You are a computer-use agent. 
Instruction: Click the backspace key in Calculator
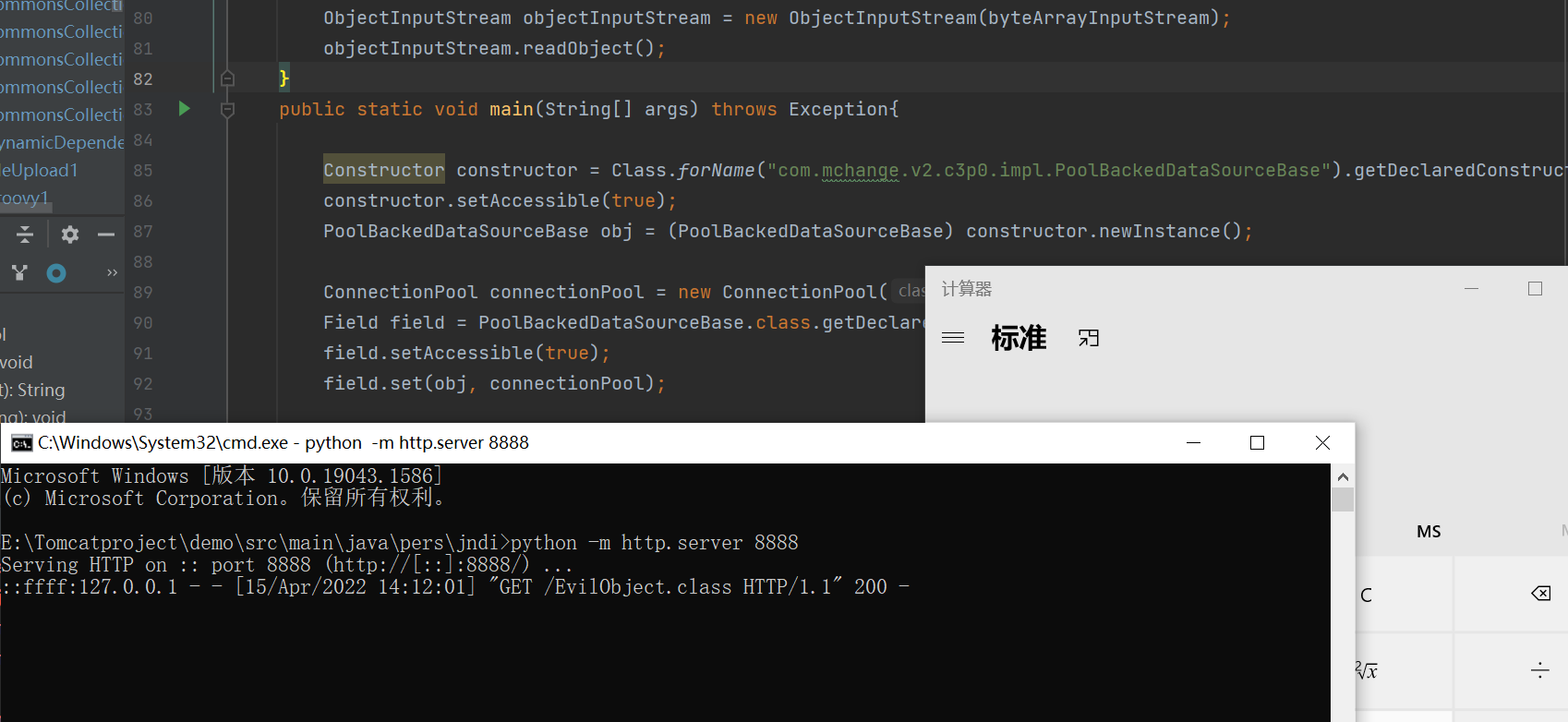tap(1511, 595)
